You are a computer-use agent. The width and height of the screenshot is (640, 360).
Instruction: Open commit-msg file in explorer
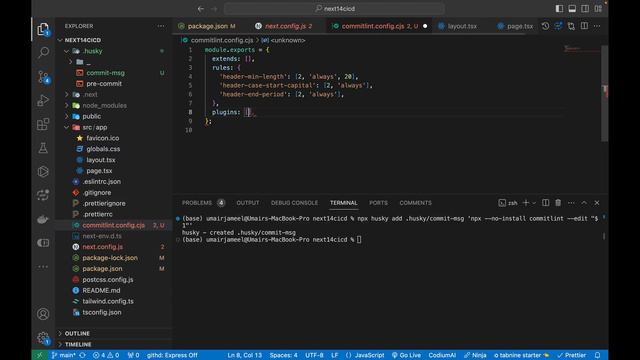[105, 73]
